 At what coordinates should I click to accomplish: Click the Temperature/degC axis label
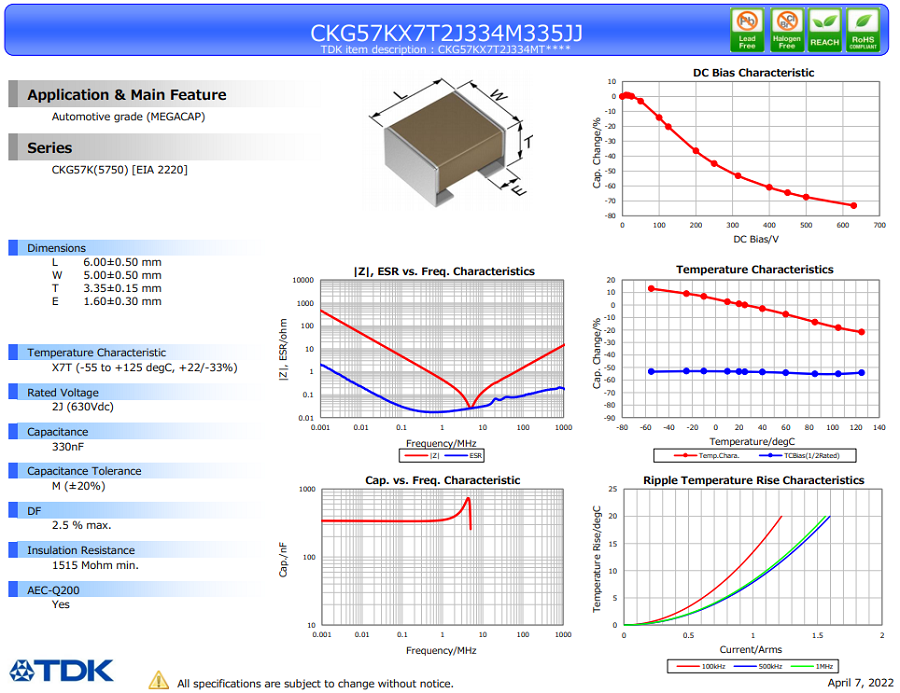752,442
